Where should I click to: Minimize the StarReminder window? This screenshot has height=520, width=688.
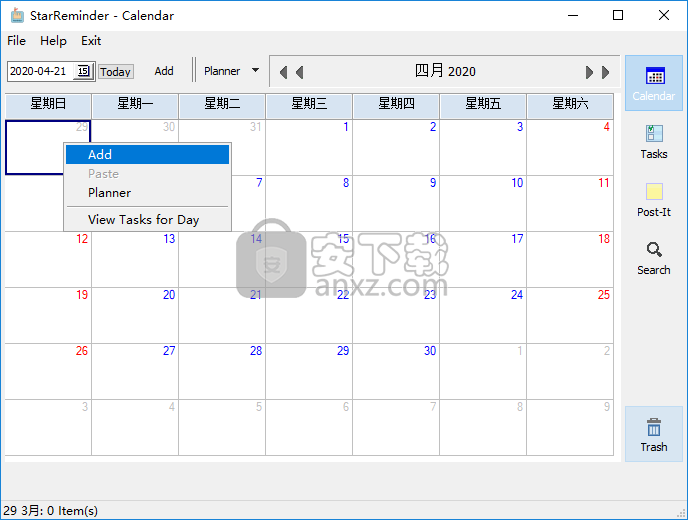click(573, 15)
